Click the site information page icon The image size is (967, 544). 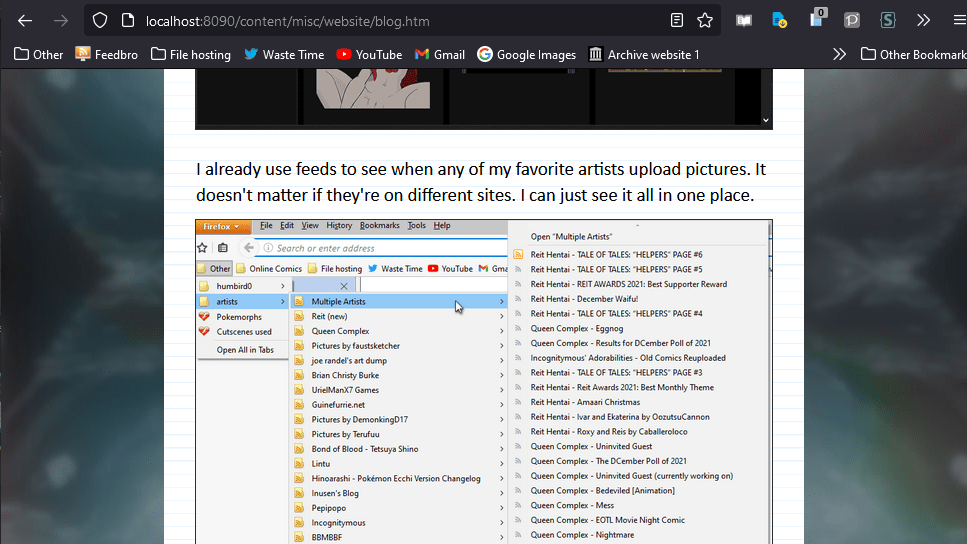pyautogui.click(x=127, y=20)
